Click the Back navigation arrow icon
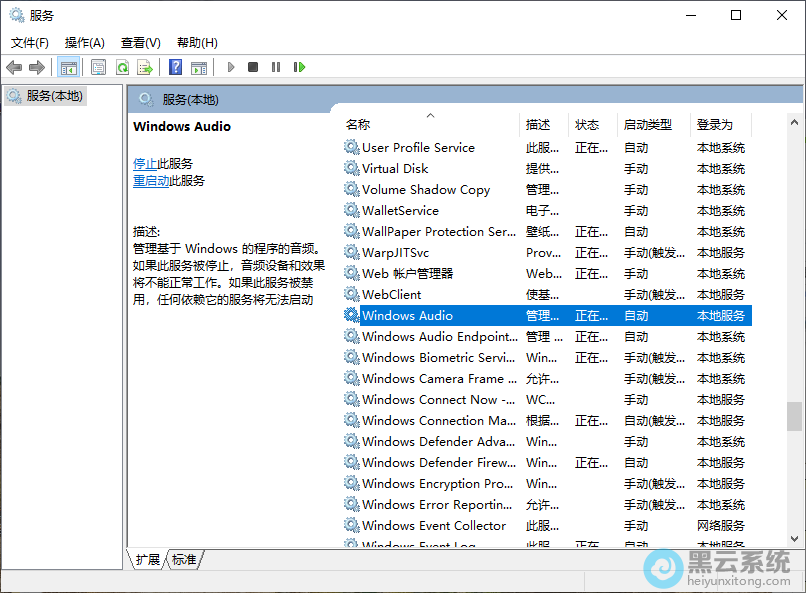This screenshot has height=593, width=806. pyautogui.click(x=14, y=67)
